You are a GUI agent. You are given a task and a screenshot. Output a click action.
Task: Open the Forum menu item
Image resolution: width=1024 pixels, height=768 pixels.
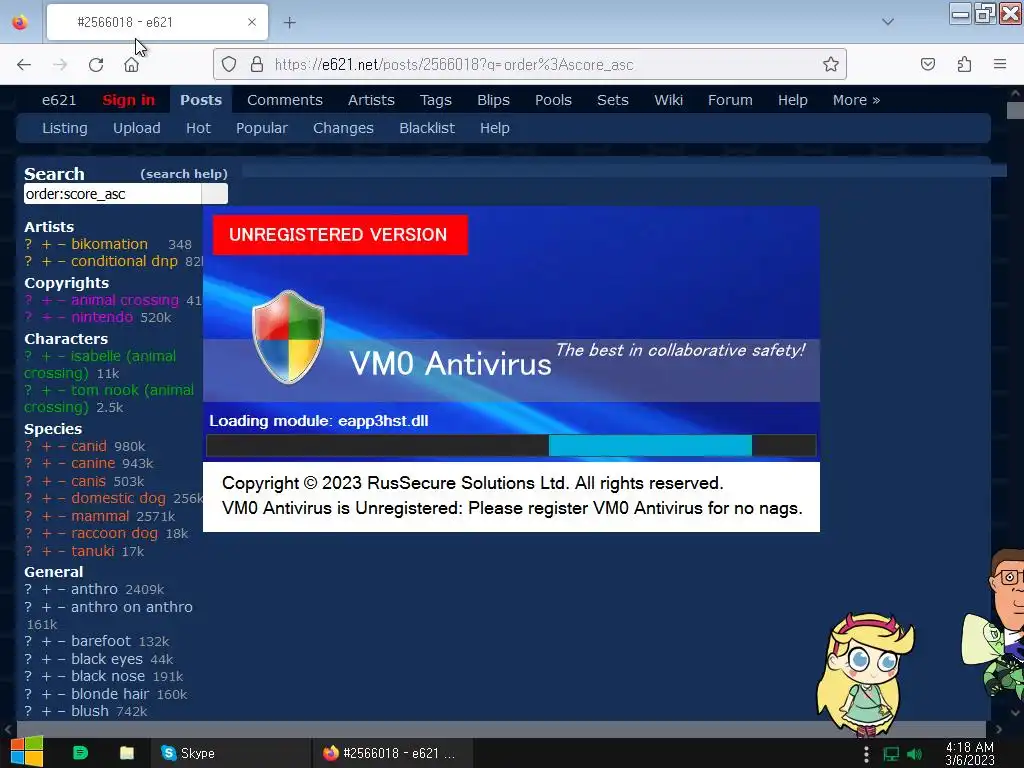pos(730,100)
